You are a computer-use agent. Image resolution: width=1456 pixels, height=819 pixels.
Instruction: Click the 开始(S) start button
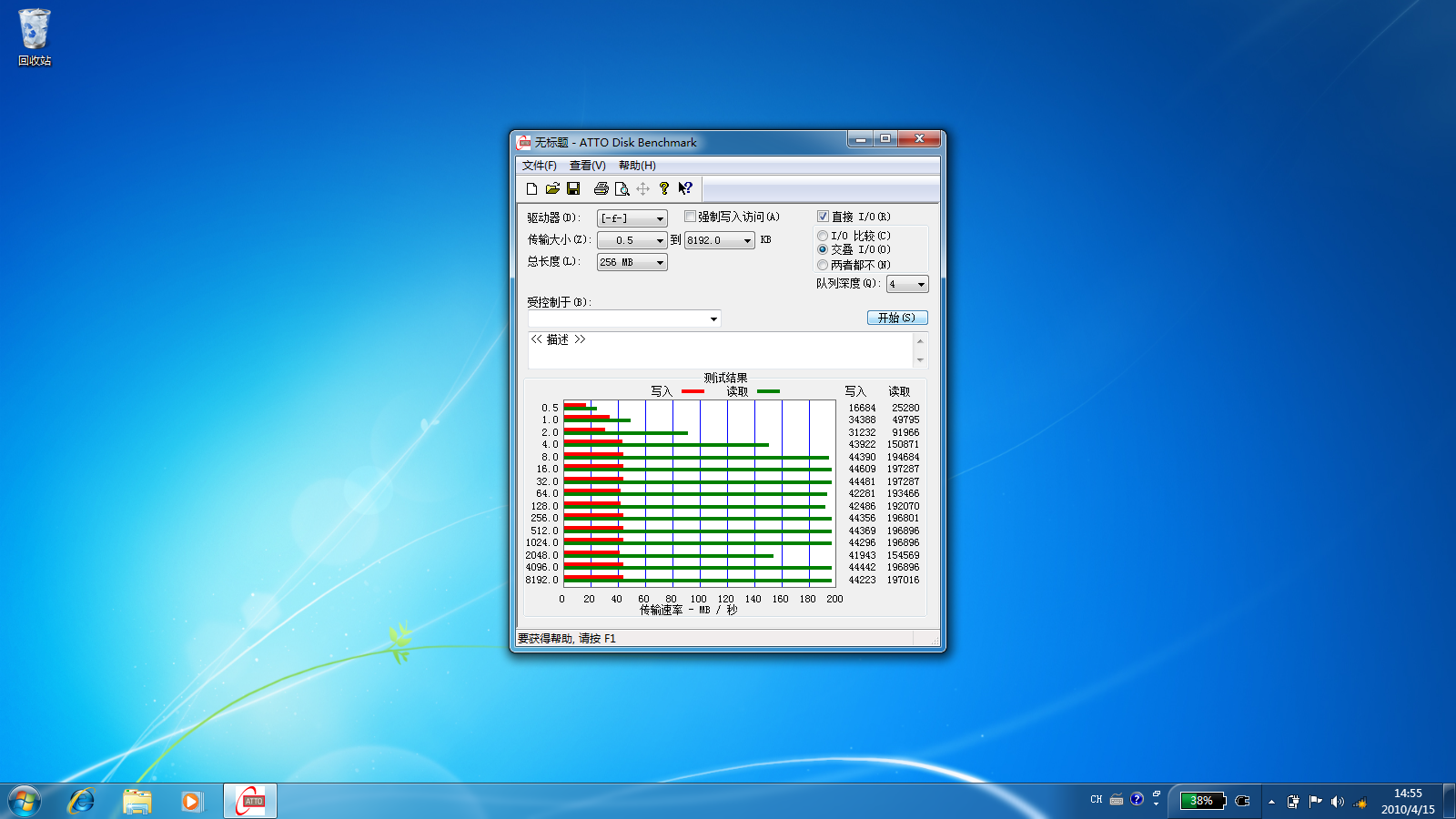(x=897, y=318)
